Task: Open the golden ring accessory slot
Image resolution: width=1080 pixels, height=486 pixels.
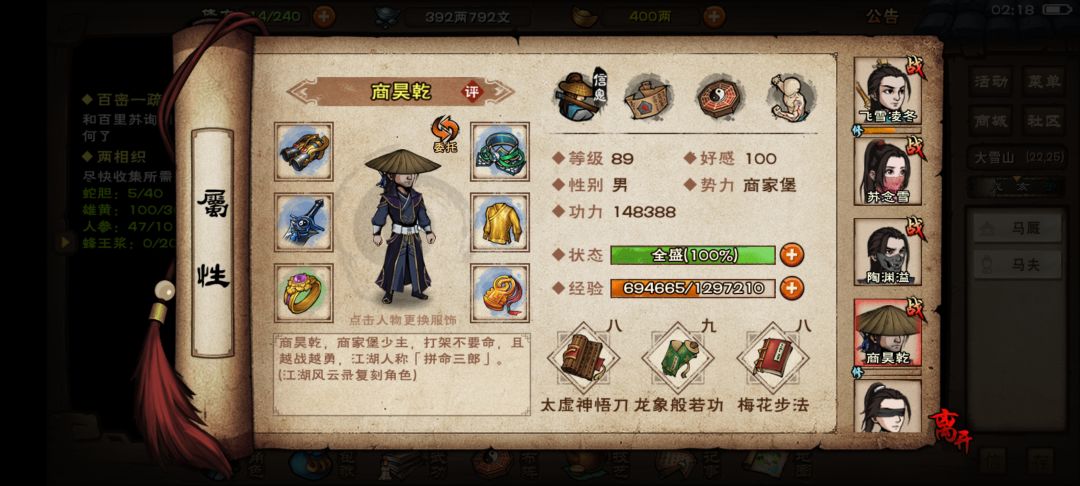Action: click(304, 293)
